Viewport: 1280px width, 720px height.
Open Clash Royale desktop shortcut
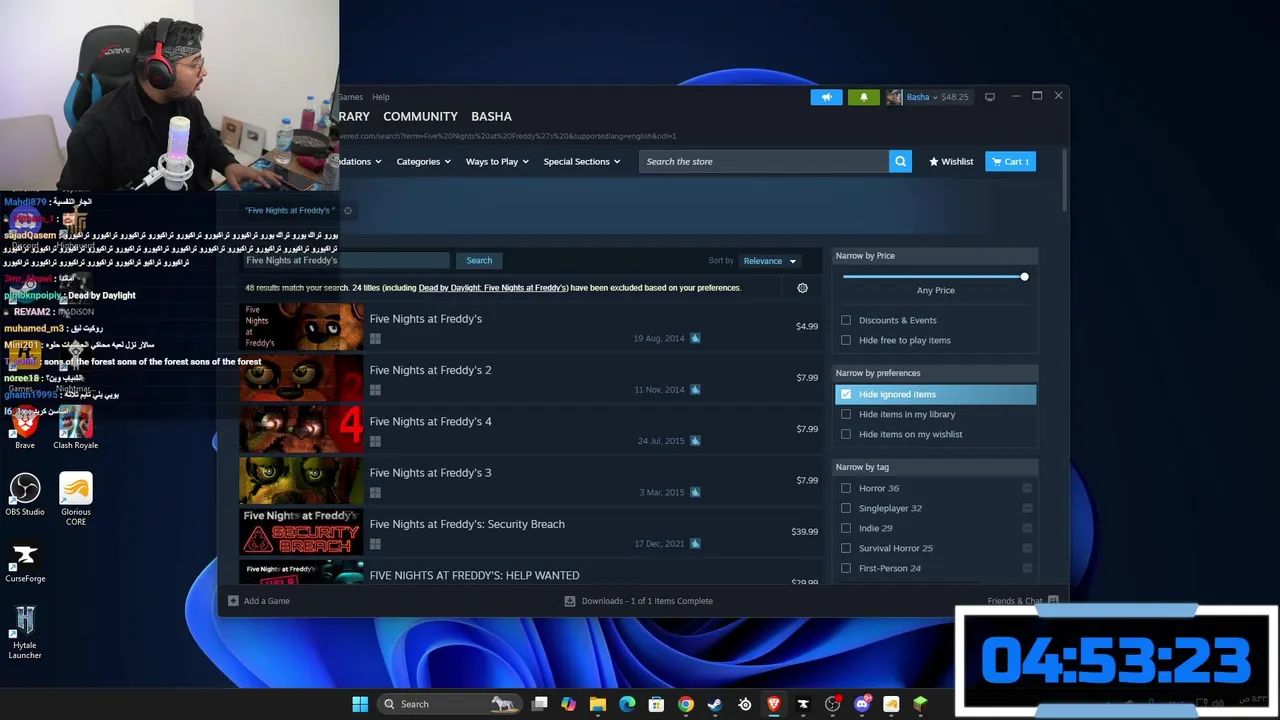coord(76,429)
